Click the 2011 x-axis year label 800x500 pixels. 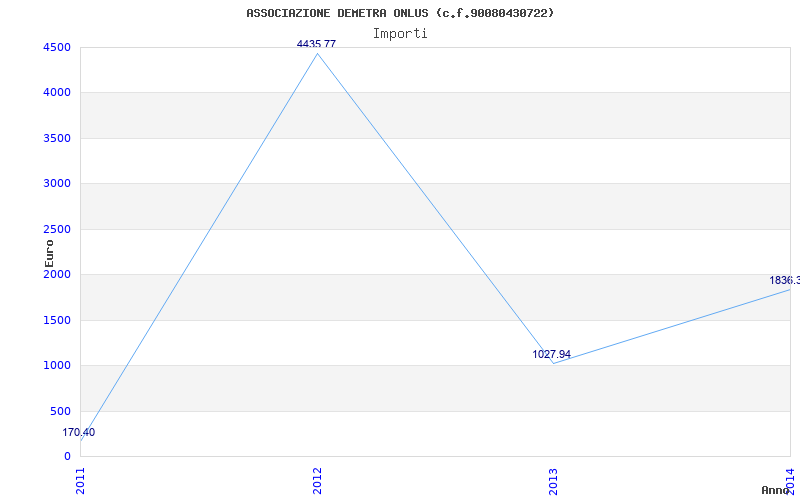pyautogui.click(x=81, y=481)
